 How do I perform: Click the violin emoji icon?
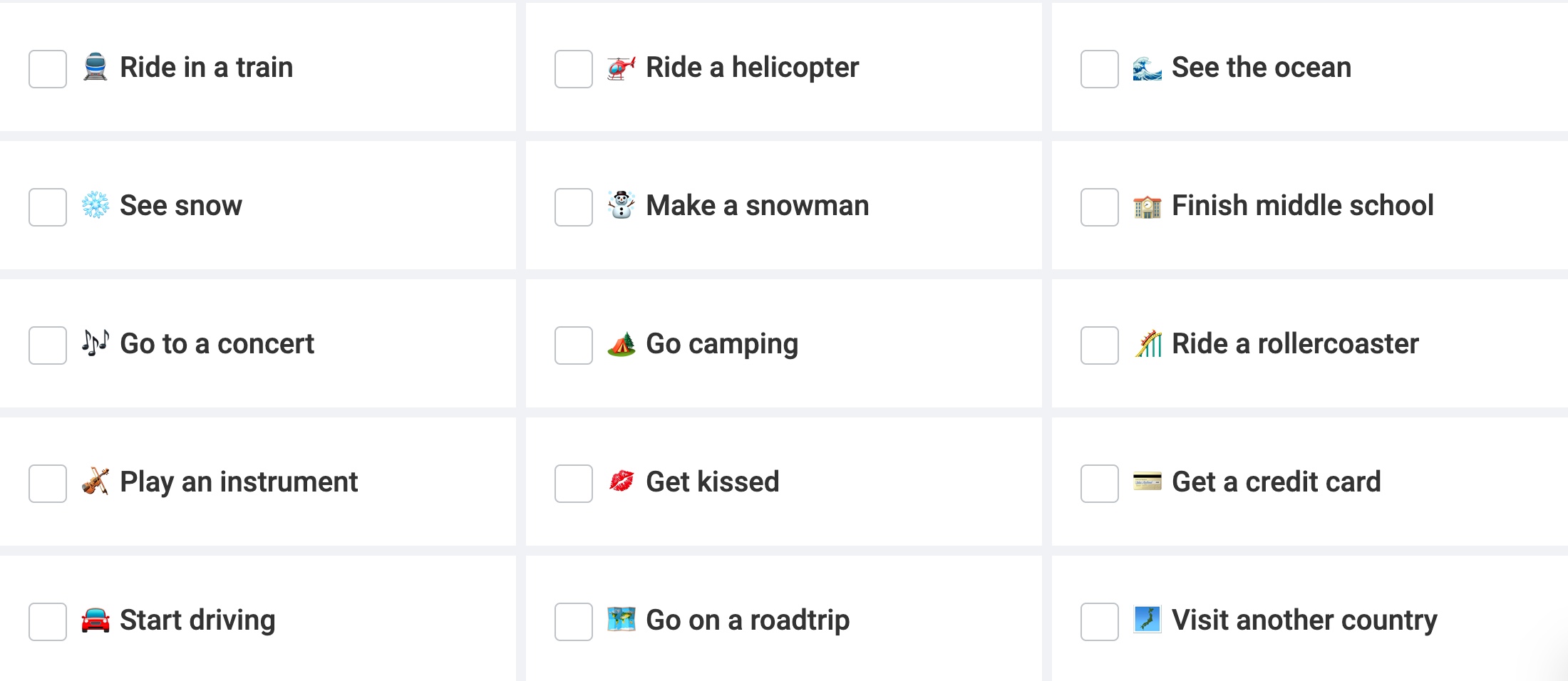95,482
